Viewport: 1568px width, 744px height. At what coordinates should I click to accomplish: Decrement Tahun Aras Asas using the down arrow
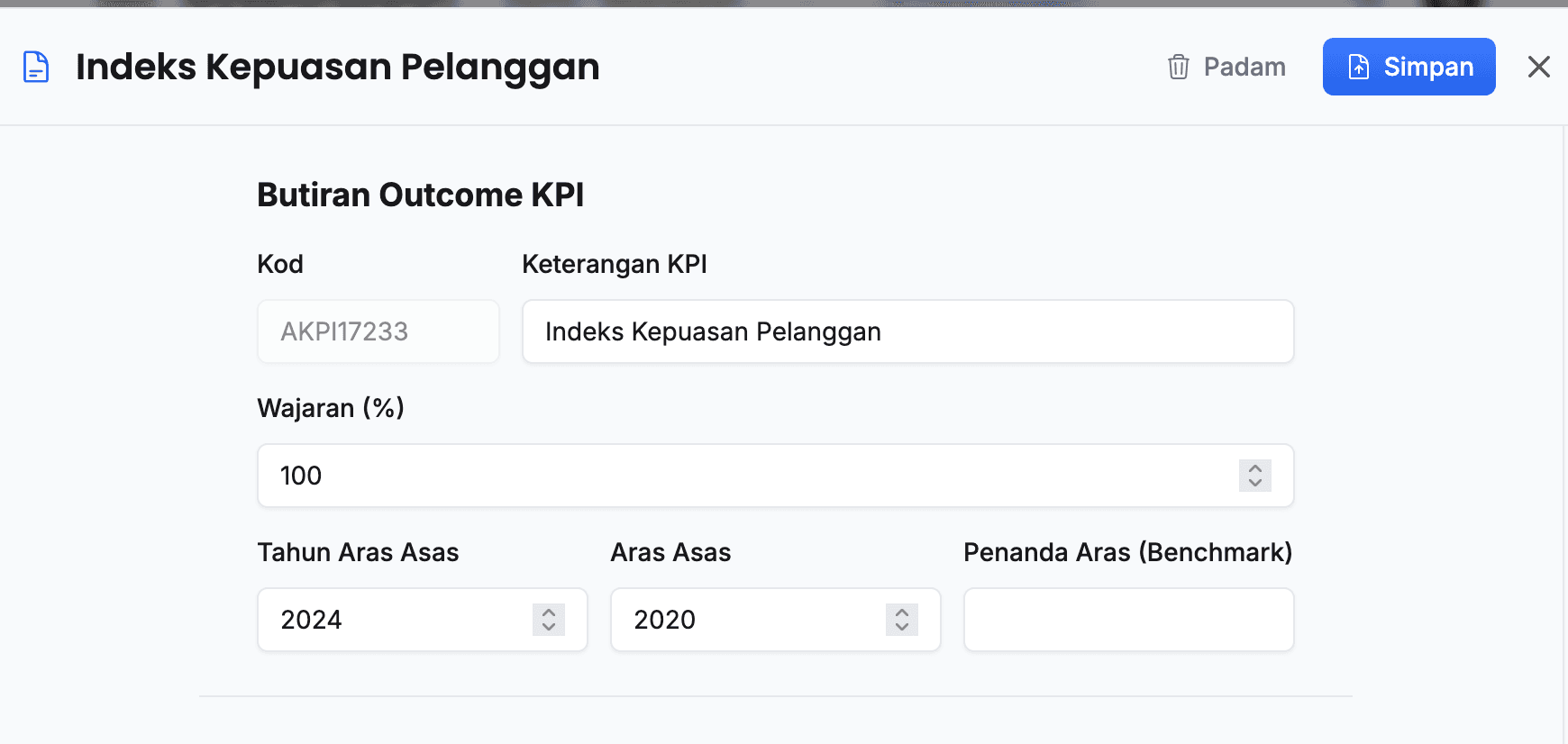549,627
